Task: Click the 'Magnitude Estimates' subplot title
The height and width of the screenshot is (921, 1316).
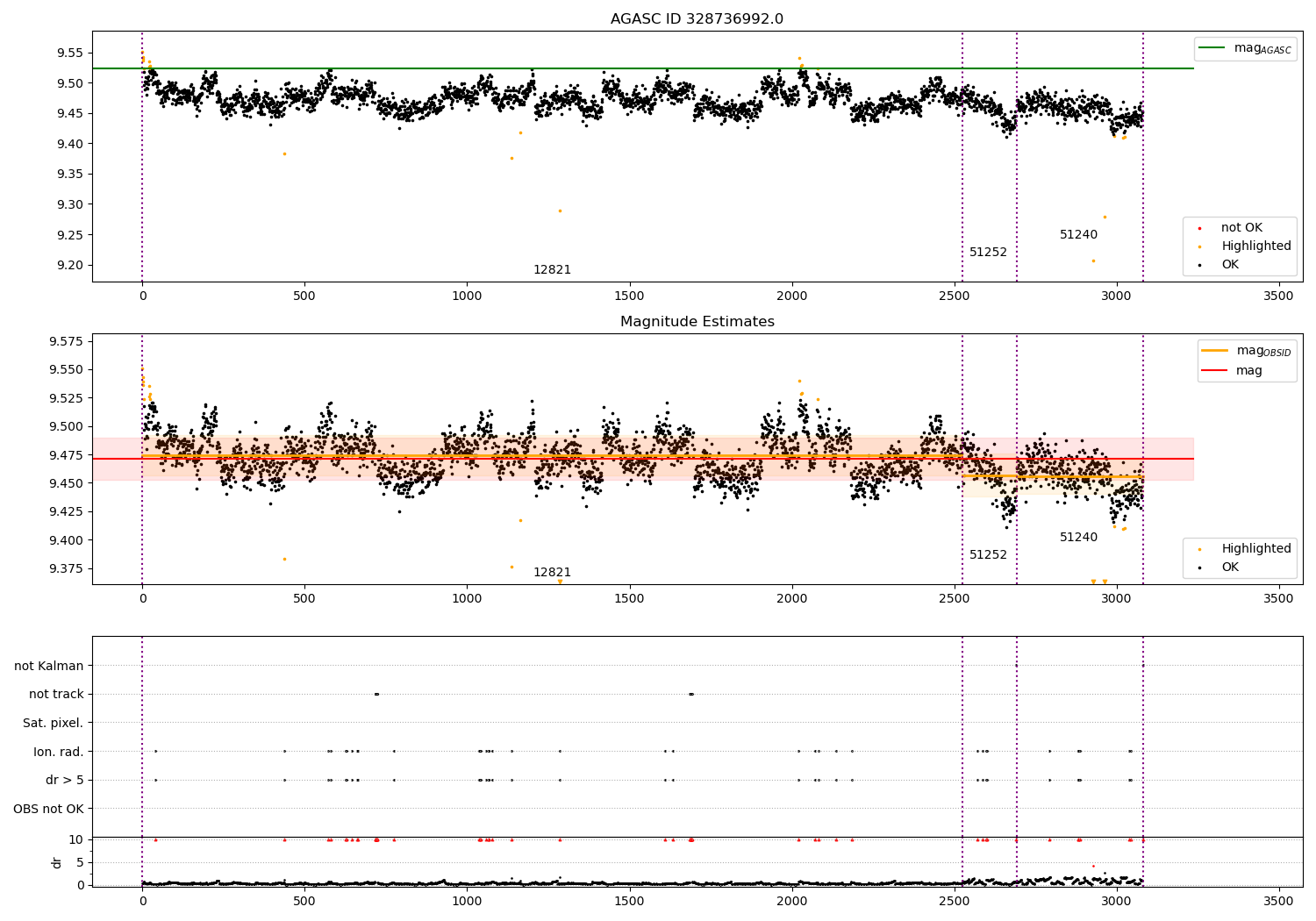Action: click(x=697, y=322)
